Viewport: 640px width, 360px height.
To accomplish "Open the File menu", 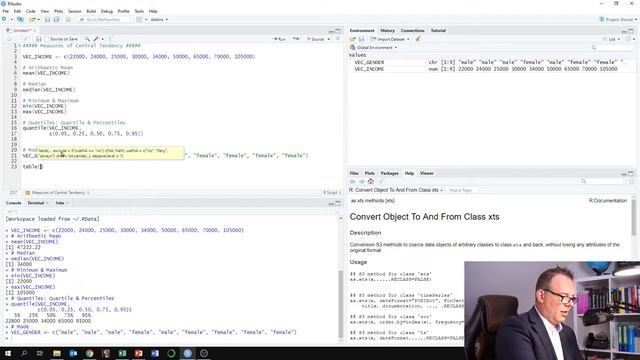I will pos(5,11).
